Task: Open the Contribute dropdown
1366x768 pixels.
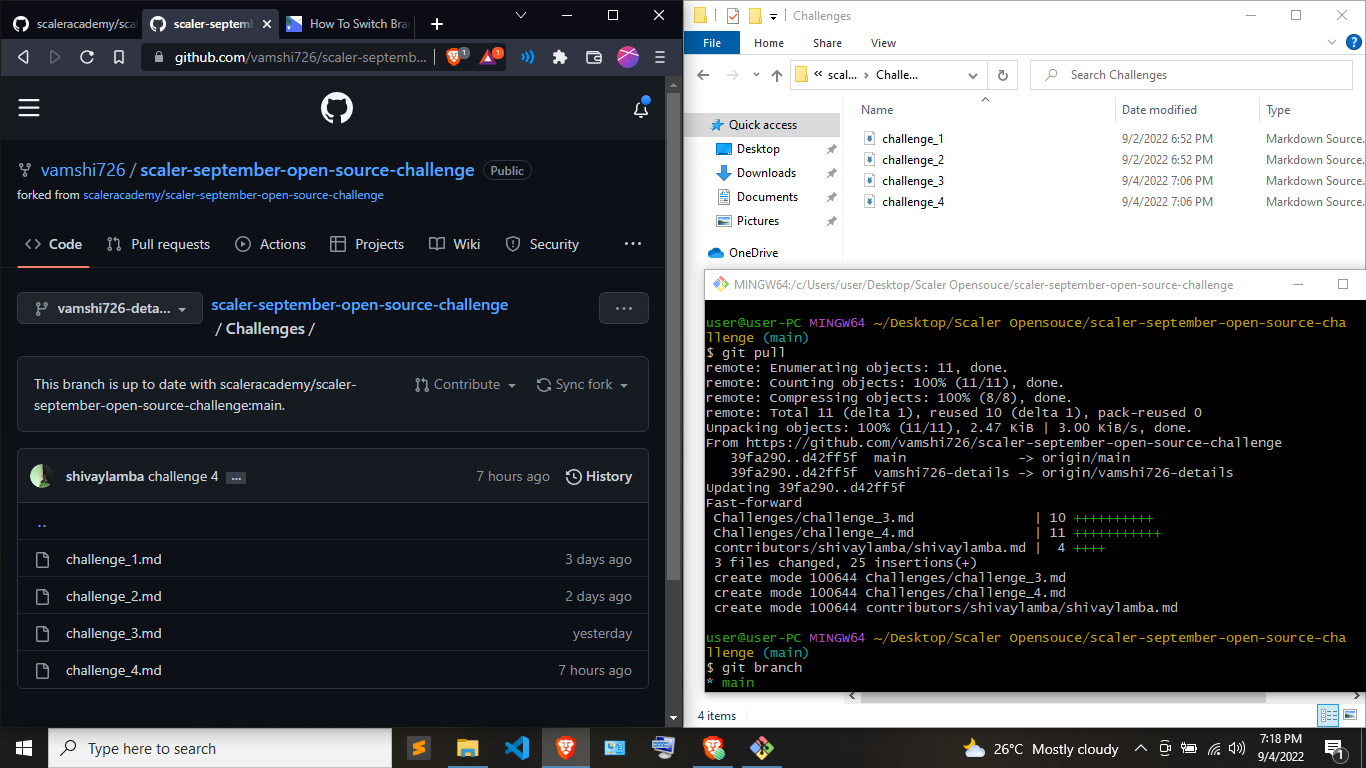Action: 465,384
